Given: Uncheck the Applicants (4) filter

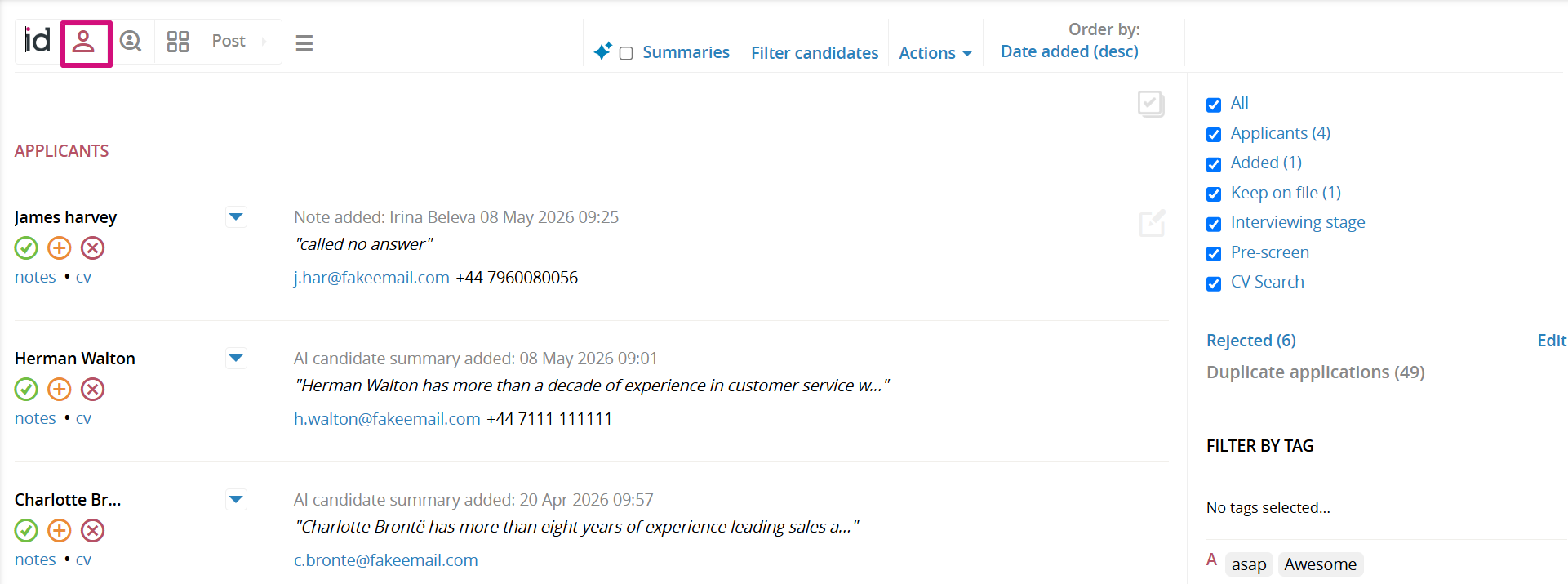Looking at the screenshot, I should click(x=1214, y=134).
